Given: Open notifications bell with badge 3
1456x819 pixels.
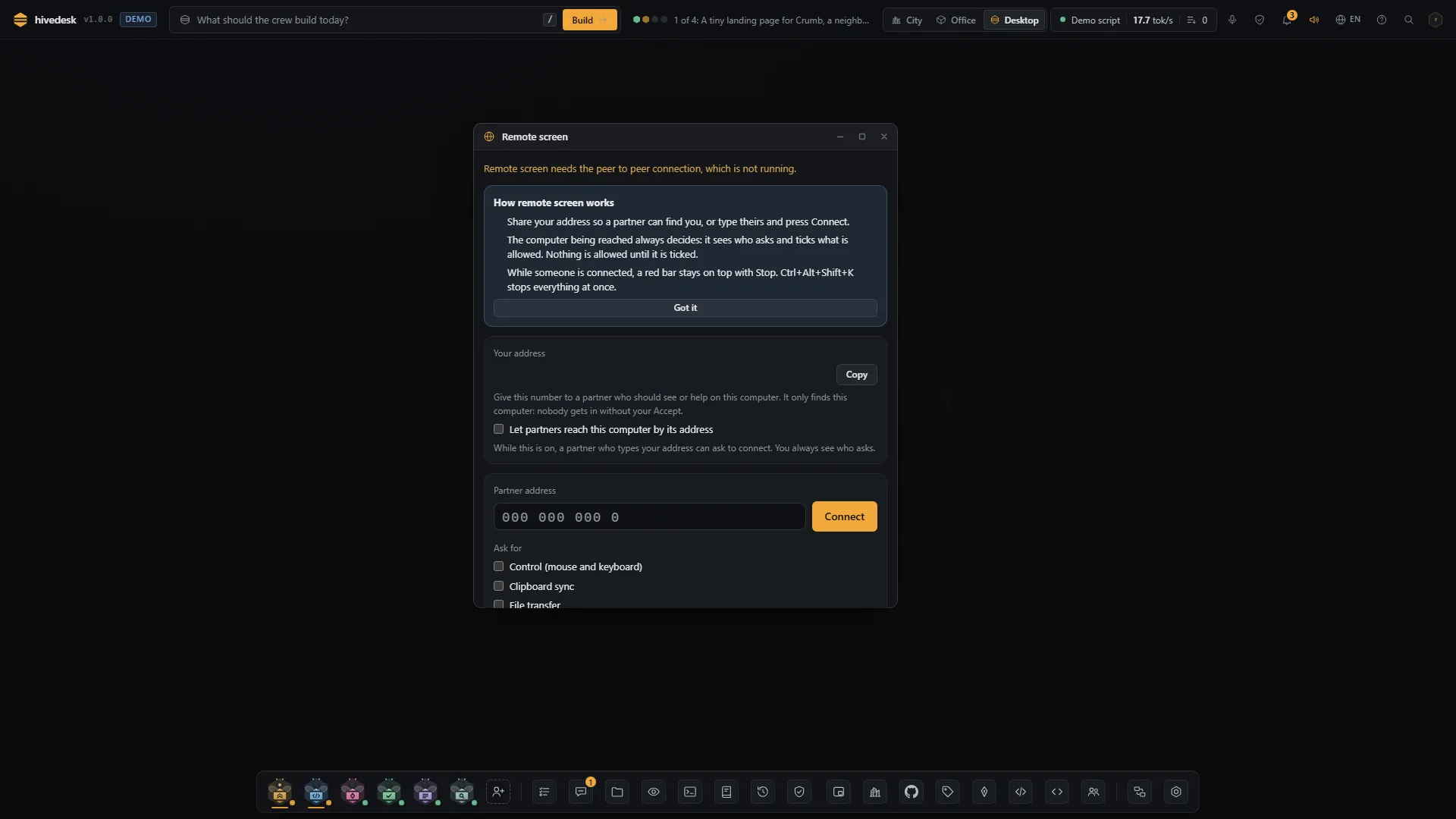Looking at the screenshot, I should click(1287, 20).
